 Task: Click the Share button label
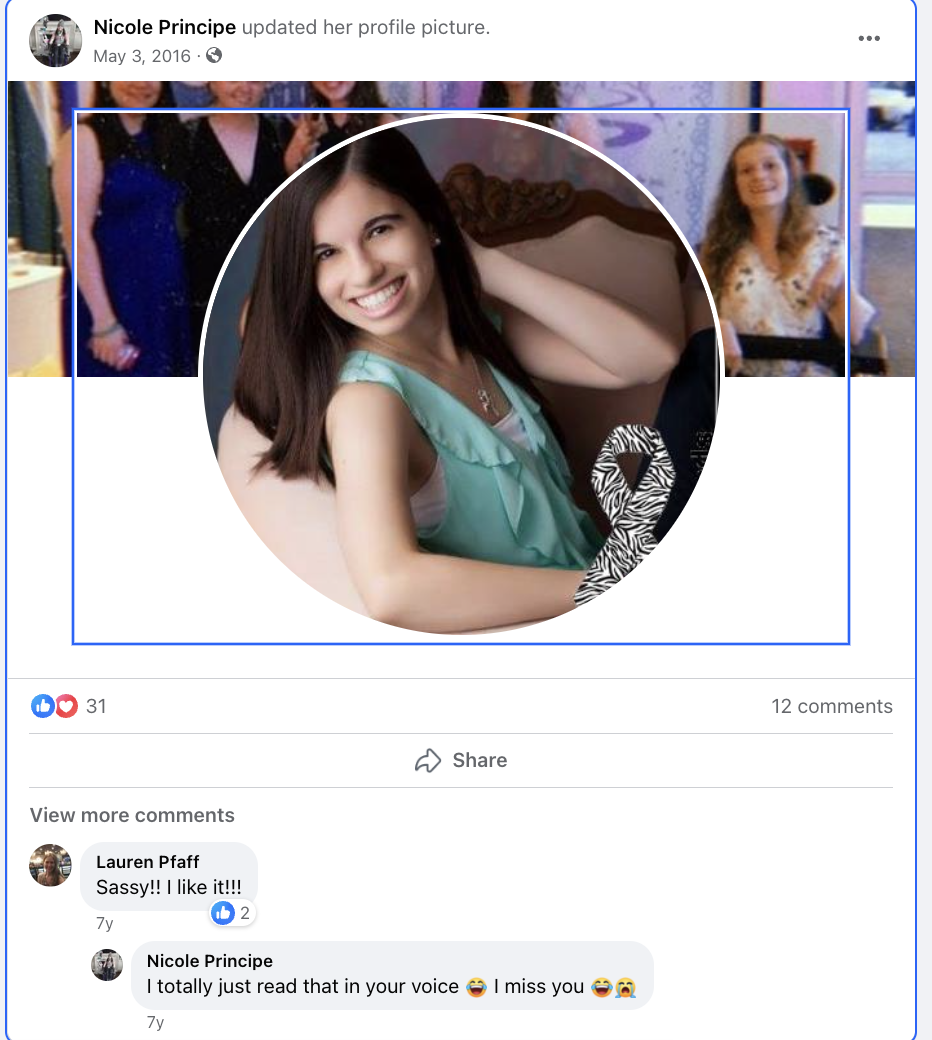[x=480, y=760]
